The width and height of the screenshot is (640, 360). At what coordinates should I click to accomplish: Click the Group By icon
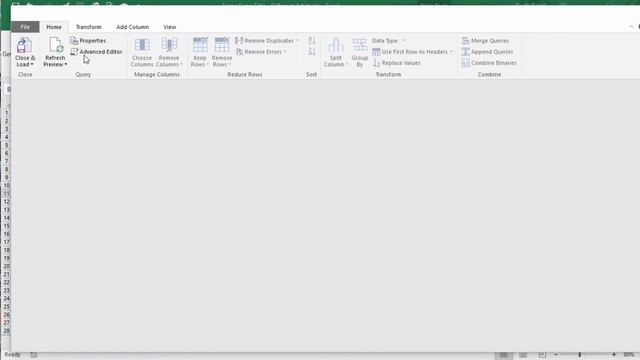(360, 45)
